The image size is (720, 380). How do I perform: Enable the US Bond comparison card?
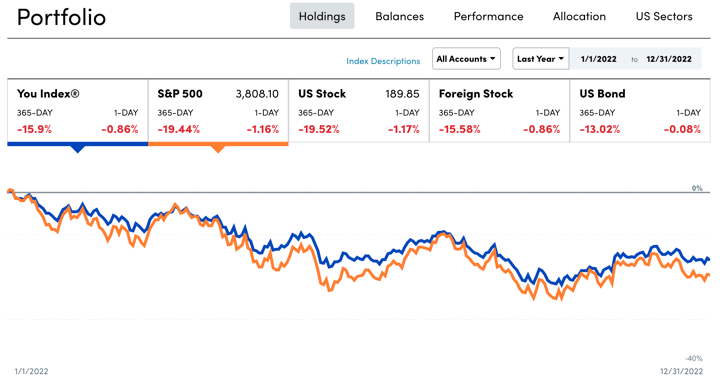tap(640, 111)
